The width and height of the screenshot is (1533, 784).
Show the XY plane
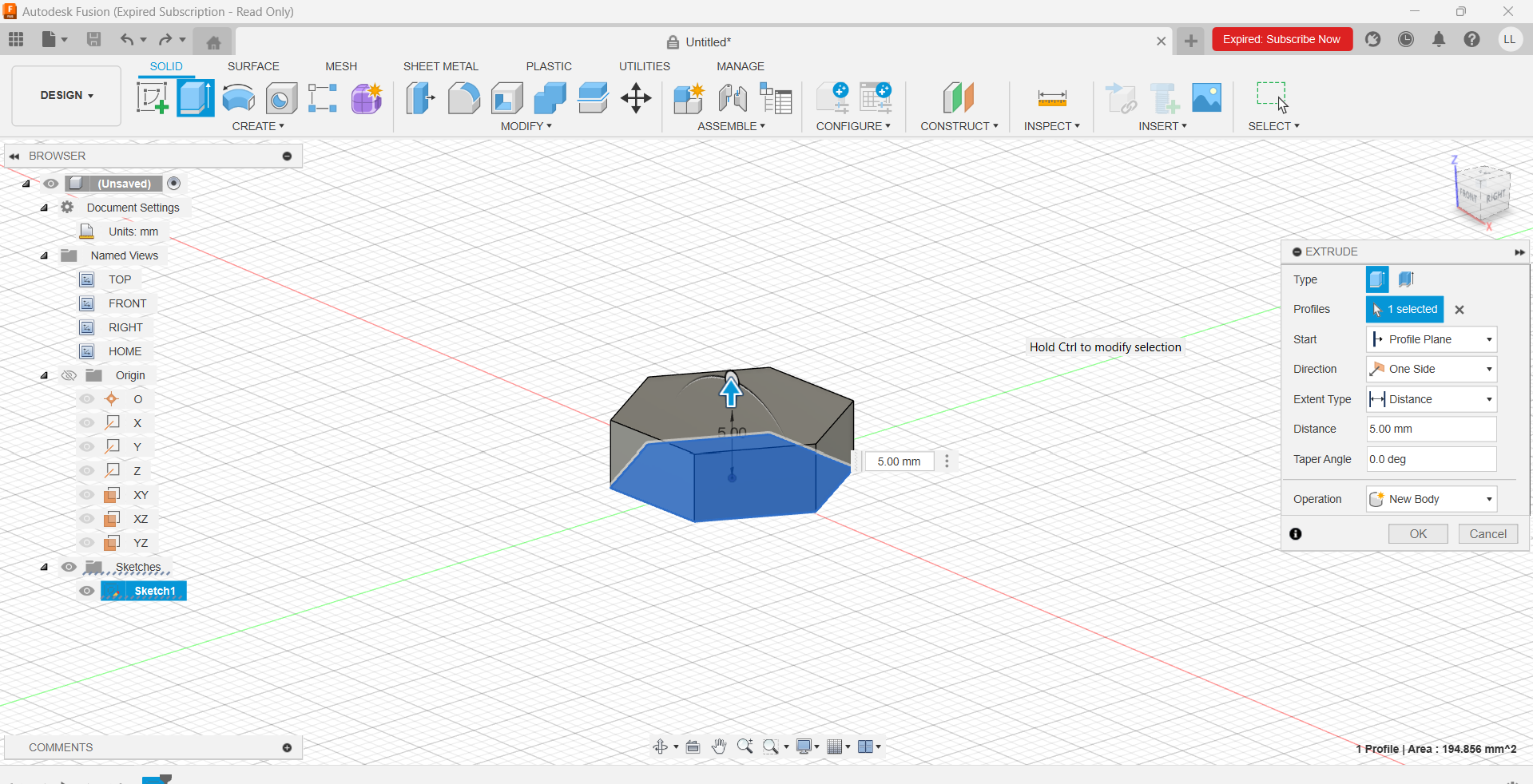[87, 495]
